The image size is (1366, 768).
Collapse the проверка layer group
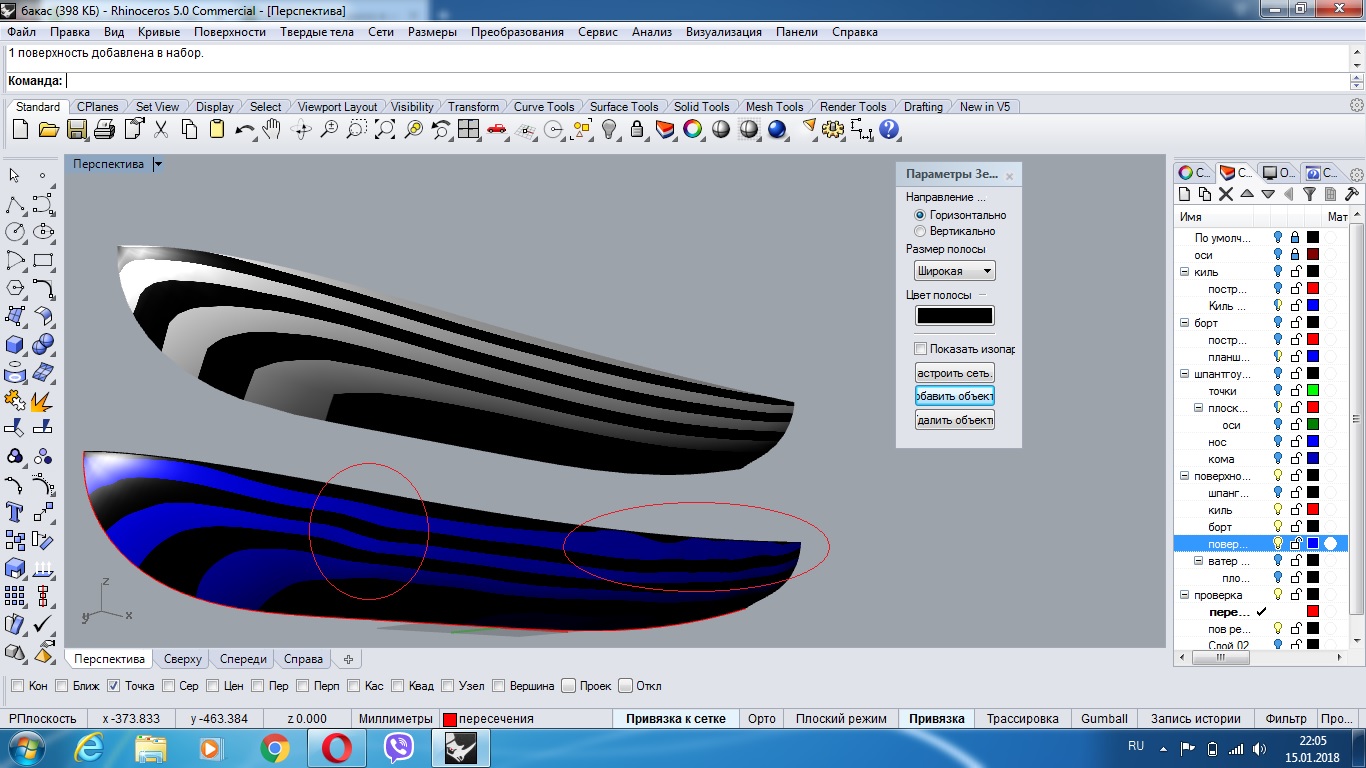[1185, 595]
